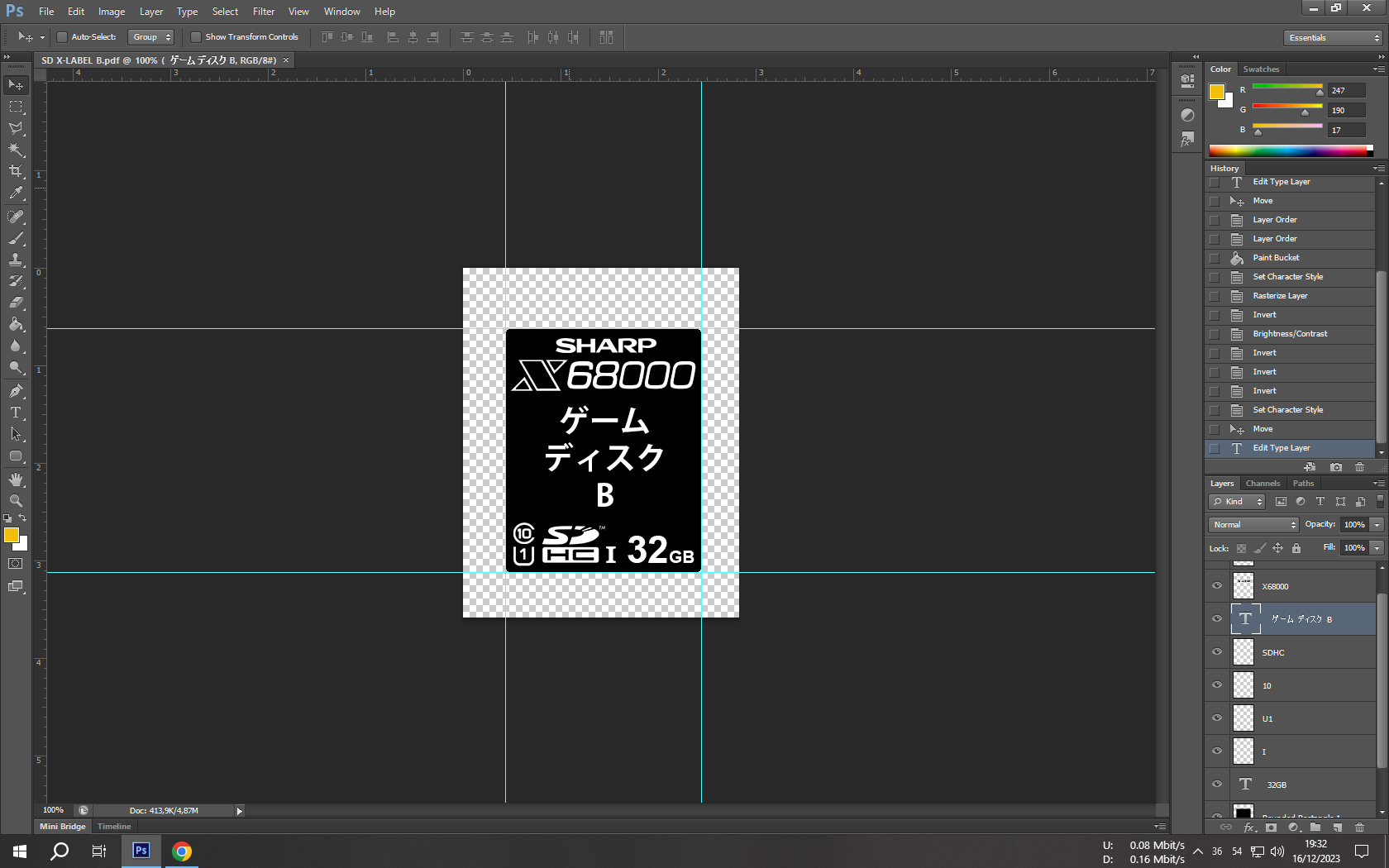This screenshot has width=1389, height=868.
Task: Toggle Quick Mask mode
Action: (x=16, y=564)
